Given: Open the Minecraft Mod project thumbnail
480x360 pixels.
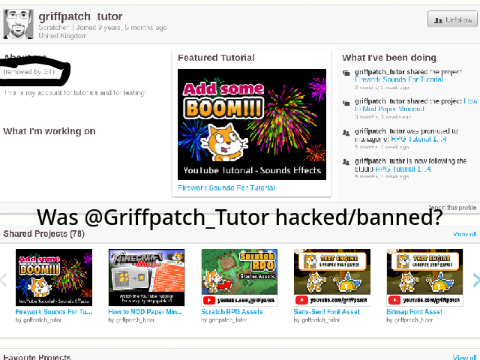Looking at the screenshot, I should click(146, 277).
